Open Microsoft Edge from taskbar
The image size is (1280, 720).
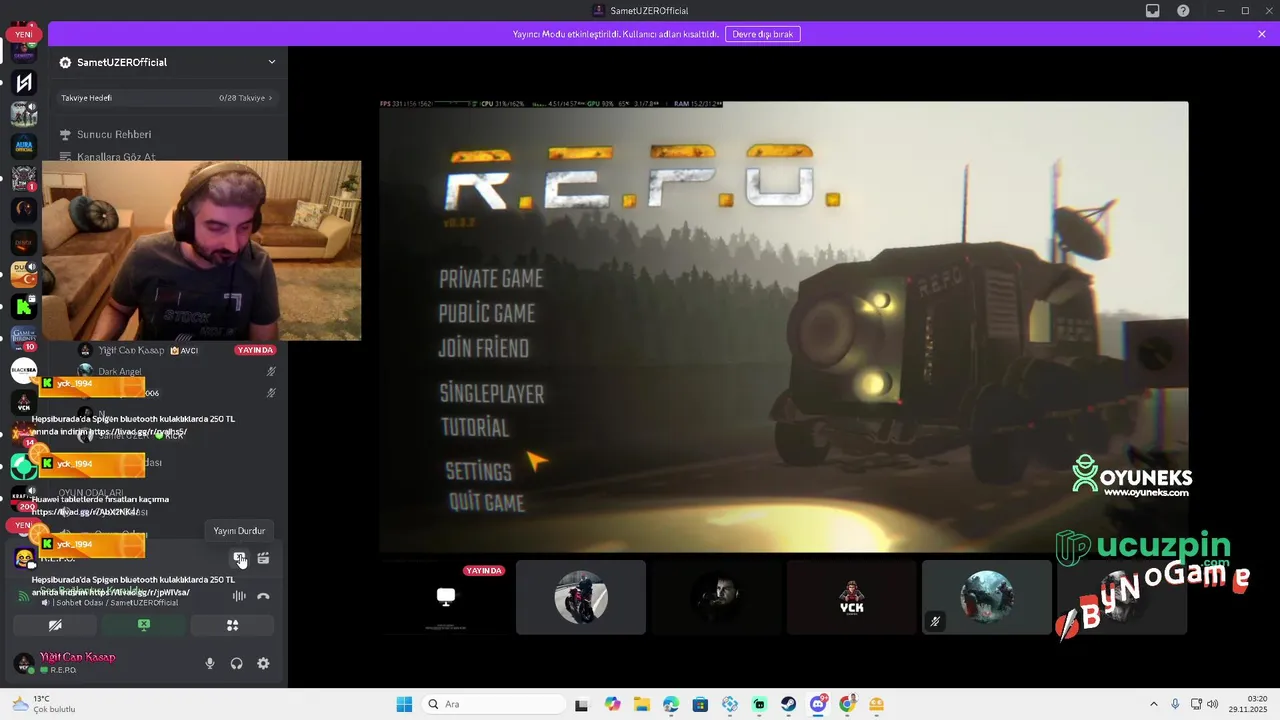[671, 704]
